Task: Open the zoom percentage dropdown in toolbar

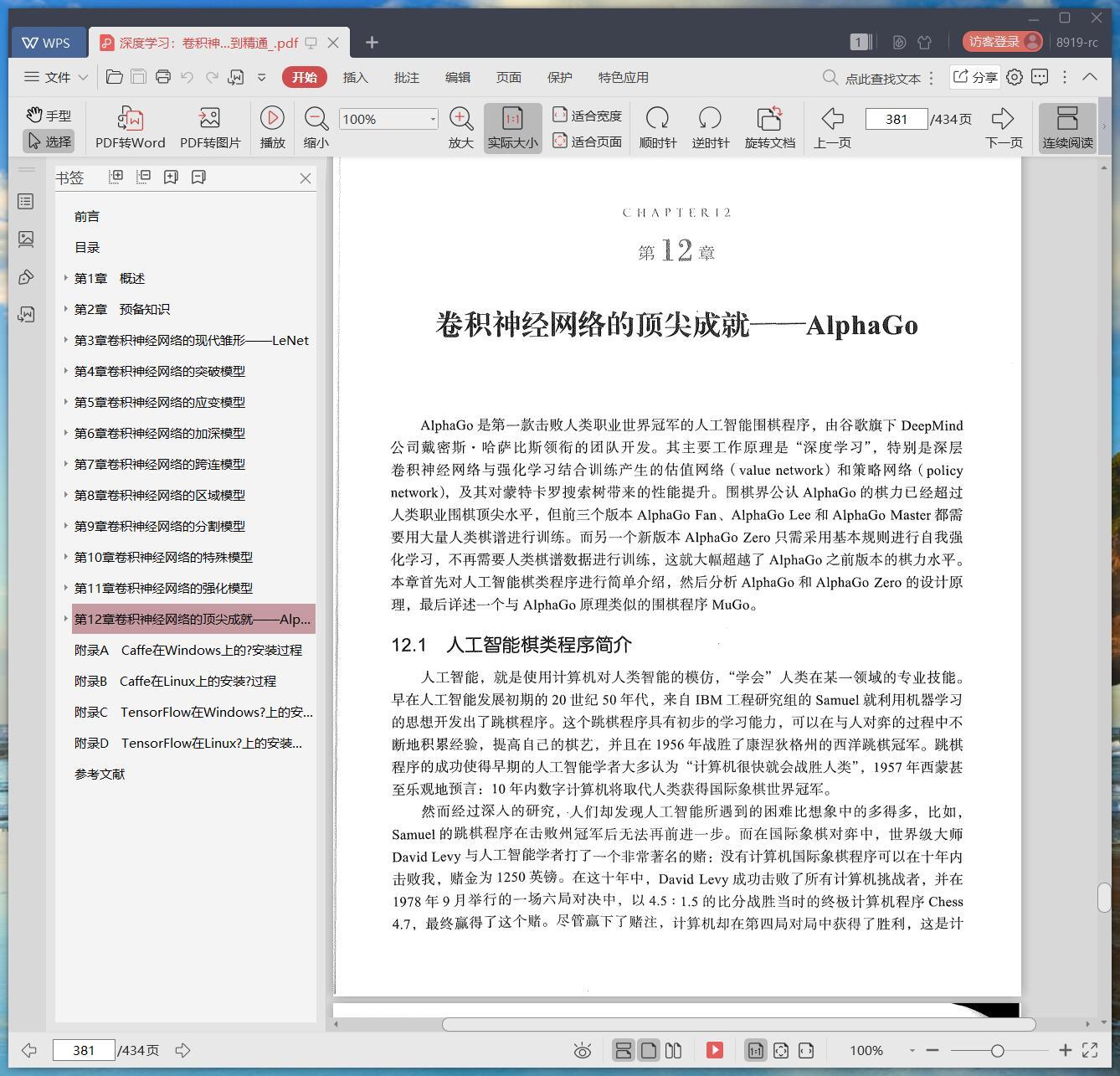Action: 433,119
